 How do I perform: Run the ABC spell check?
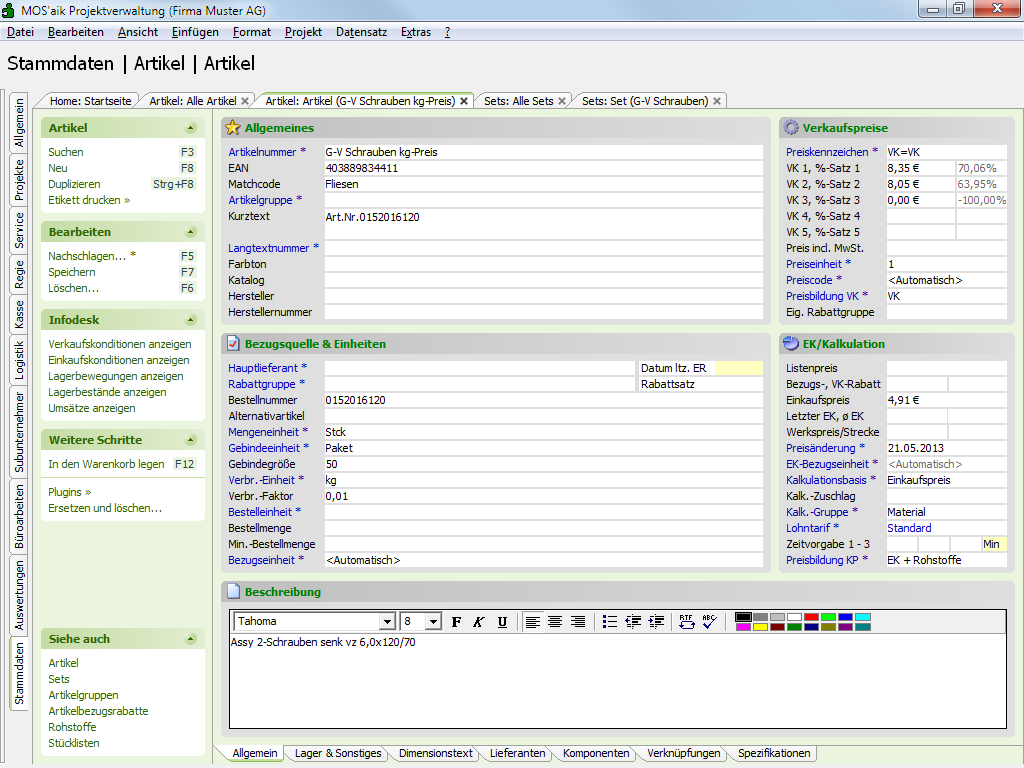point(709,622)
